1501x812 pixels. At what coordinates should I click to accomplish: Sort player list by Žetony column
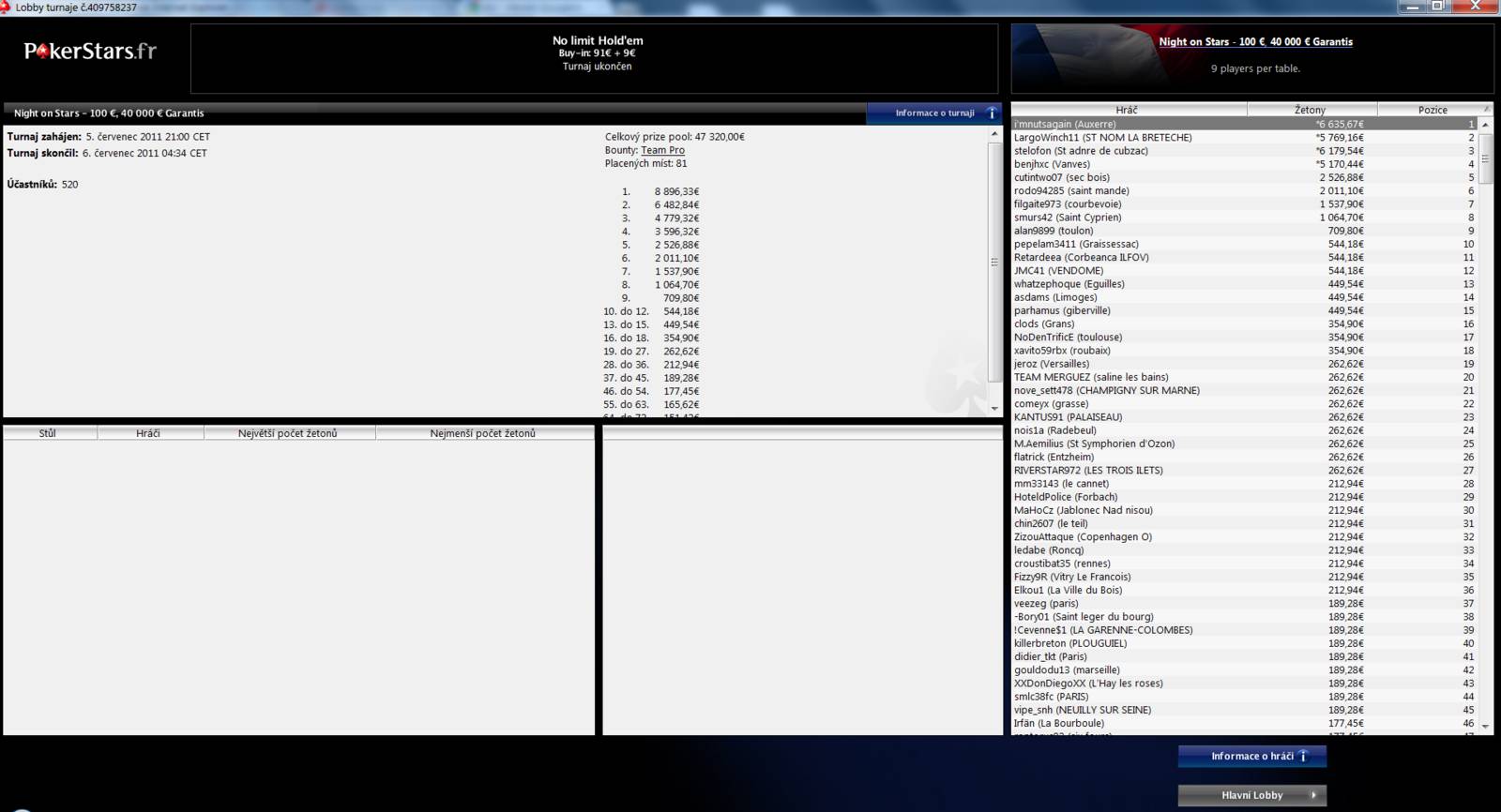click(1311, 110)
